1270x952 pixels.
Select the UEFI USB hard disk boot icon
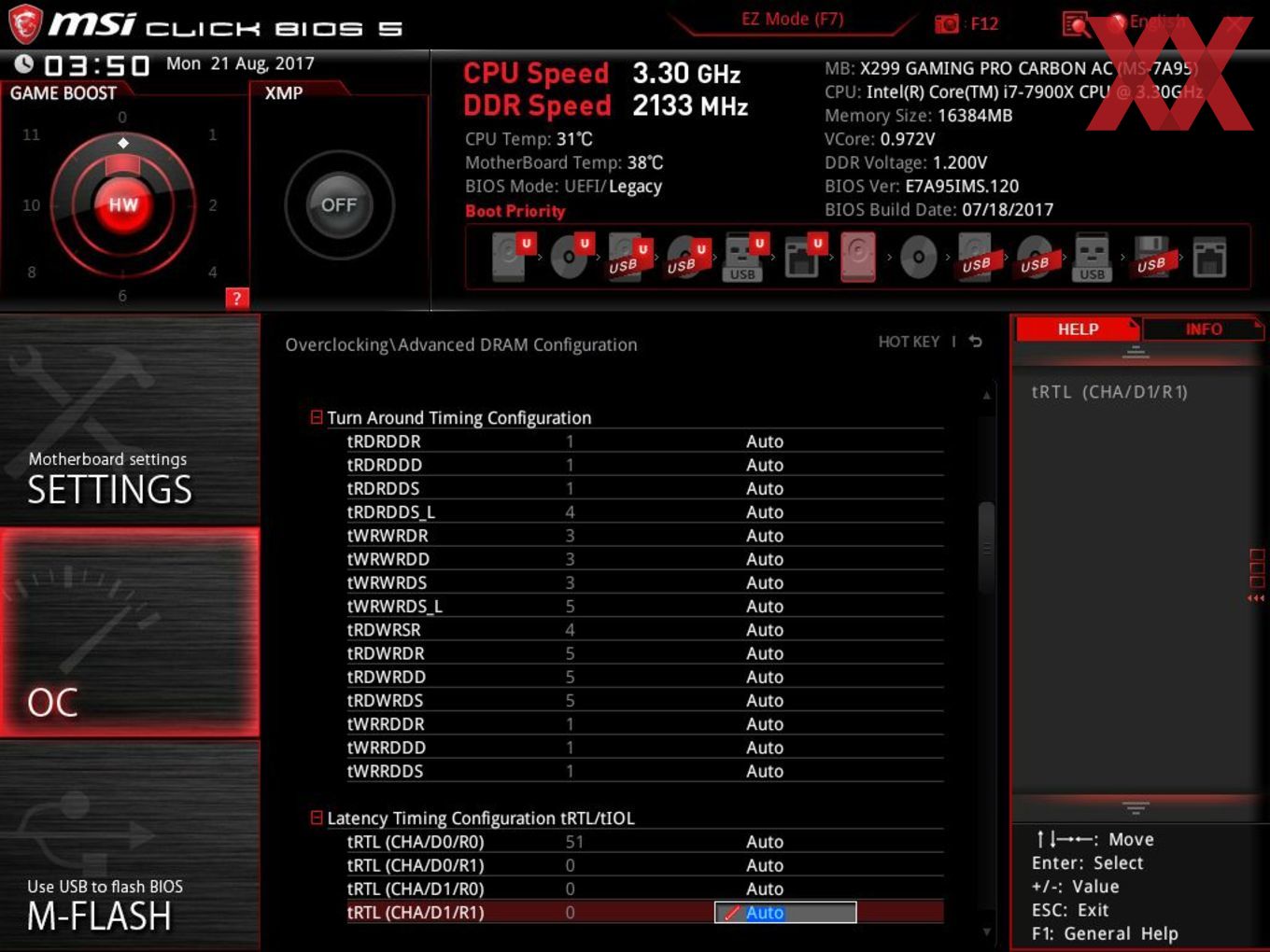629,257
